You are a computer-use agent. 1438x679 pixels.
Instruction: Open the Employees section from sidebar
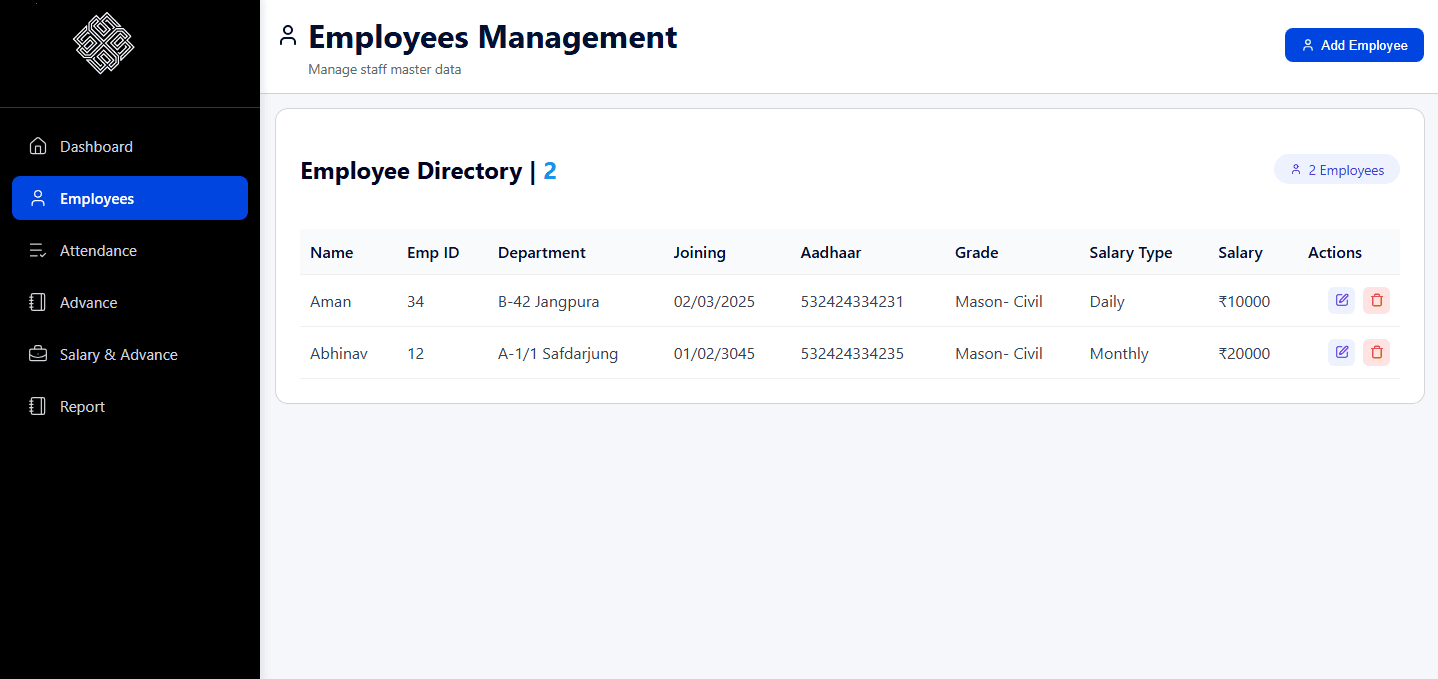[95, 198]
